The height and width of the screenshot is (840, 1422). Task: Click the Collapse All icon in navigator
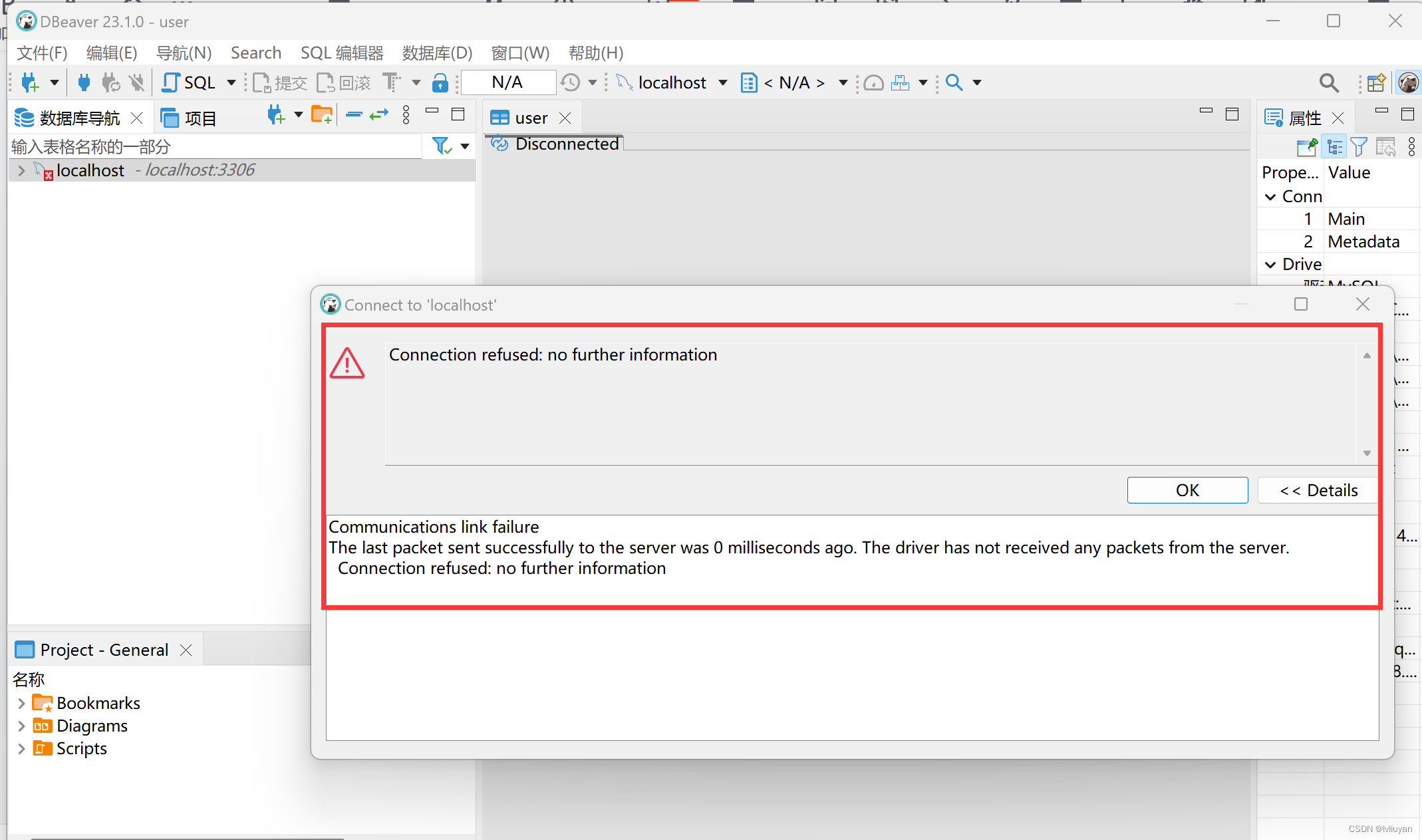click(354, 115)
